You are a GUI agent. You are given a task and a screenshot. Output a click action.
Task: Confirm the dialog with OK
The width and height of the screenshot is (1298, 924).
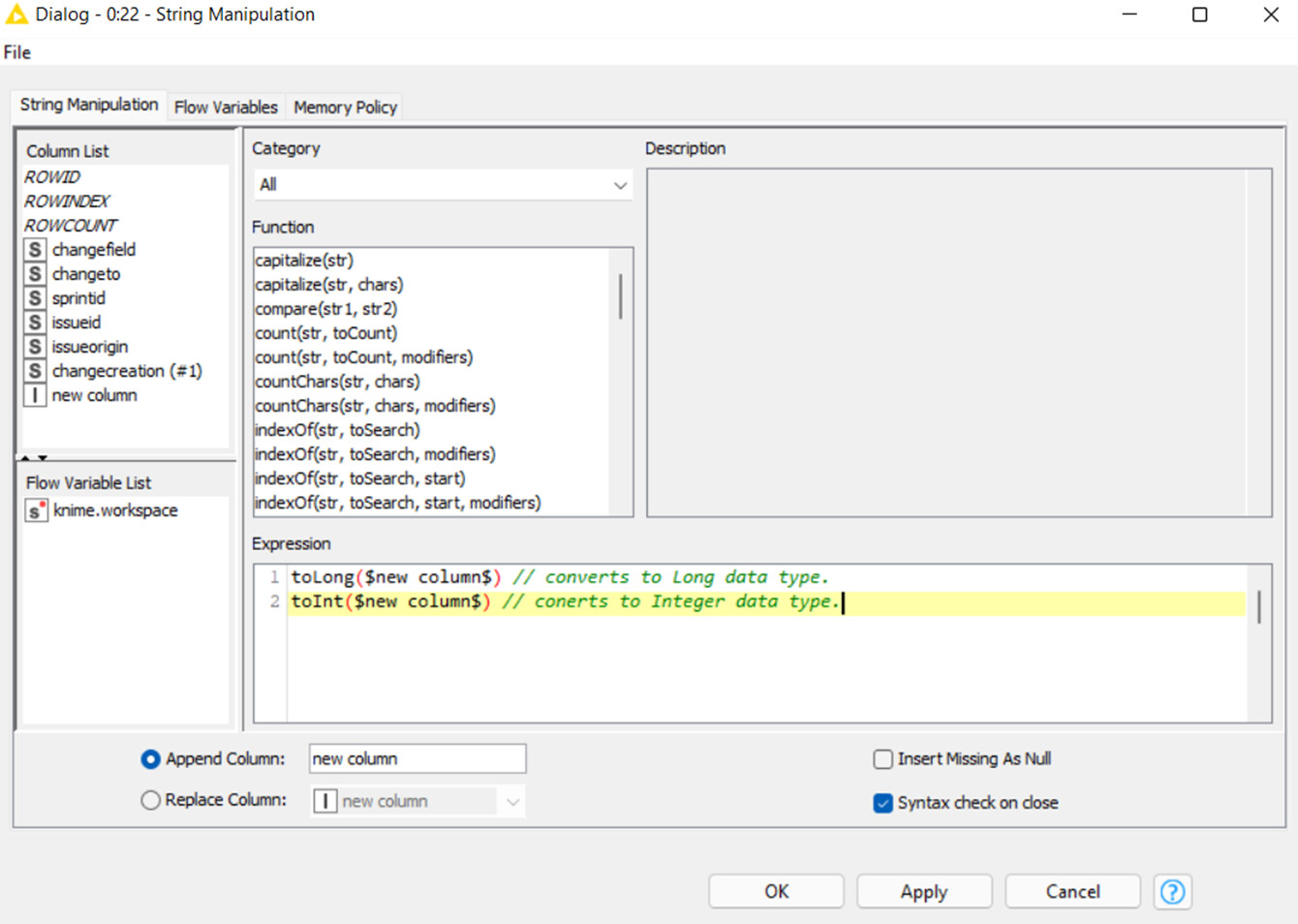tap(776, 891)
